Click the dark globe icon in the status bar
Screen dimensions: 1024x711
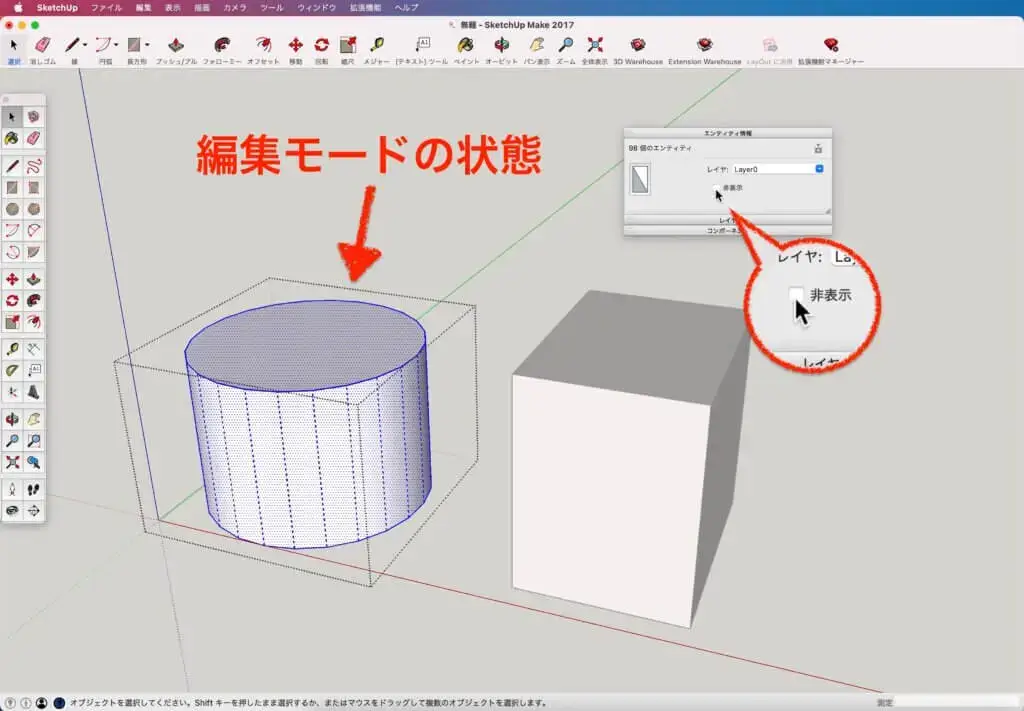point(59,703)
